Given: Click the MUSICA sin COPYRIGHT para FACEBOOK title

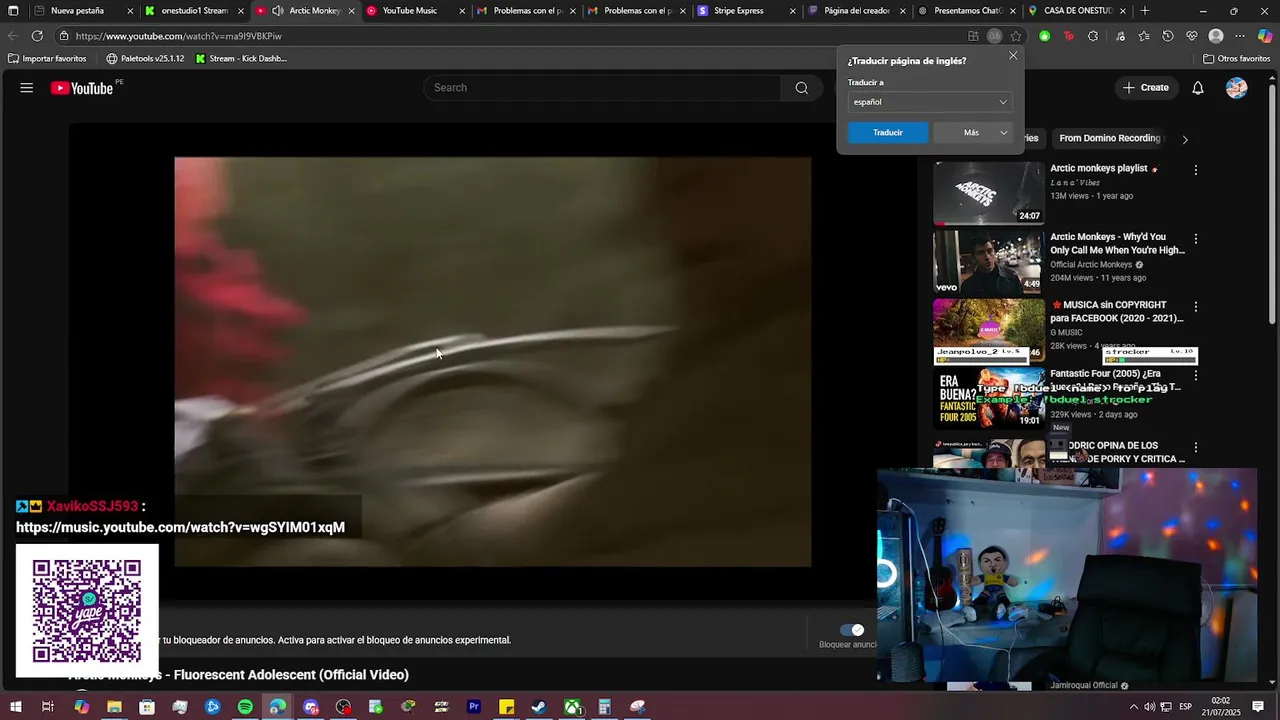Looking at the screenshot, I should [1117, 312].
